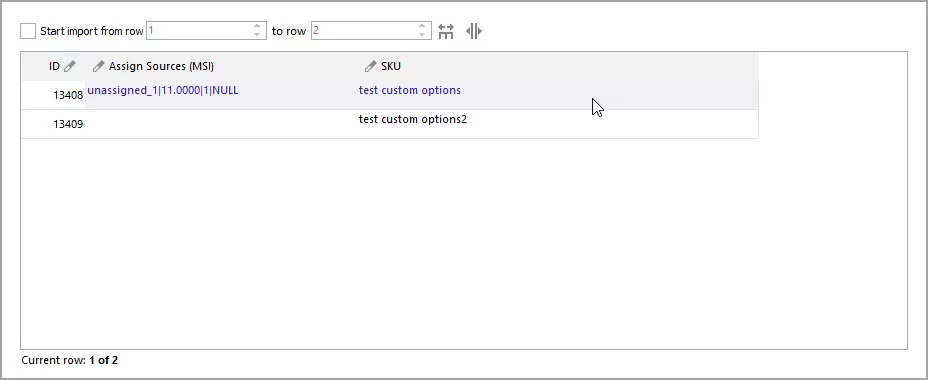Click the fit-columns-width icon beside the to row field
This screenshot has width=928, height=380.
[x=446, y=31]
